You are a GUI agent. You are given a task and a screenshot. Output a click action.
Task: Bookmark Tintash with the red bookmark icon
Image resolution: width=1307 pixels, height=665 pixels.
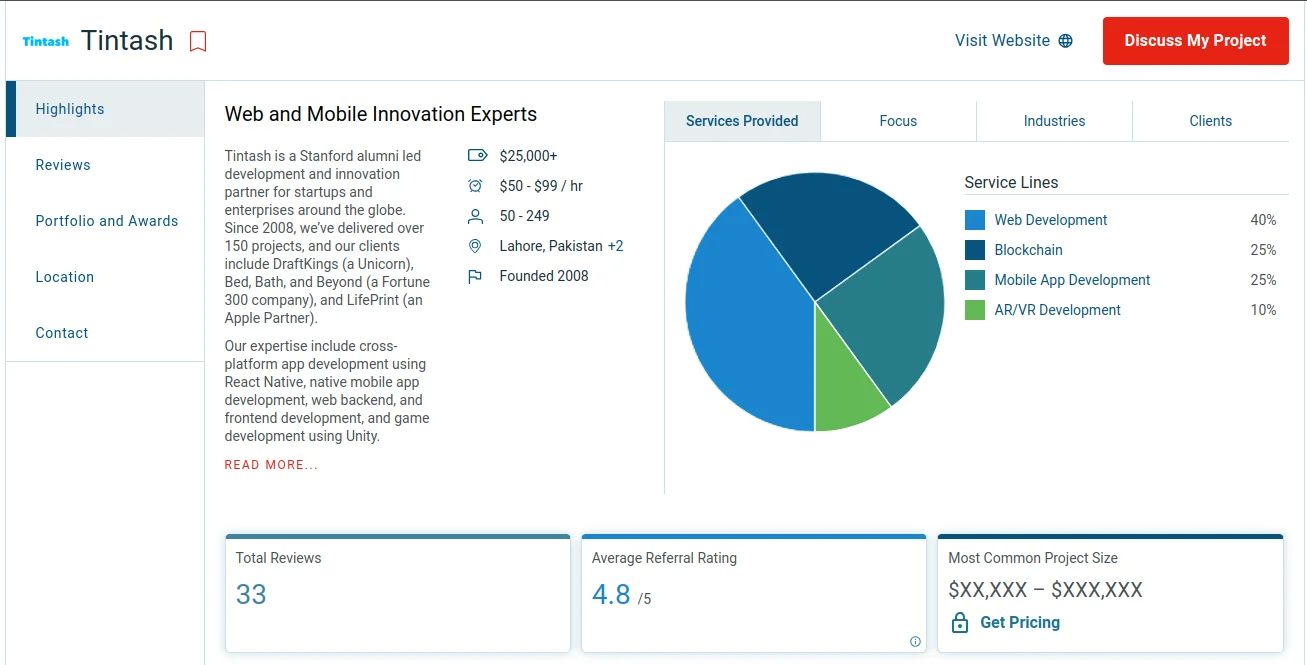click(198, 41)
